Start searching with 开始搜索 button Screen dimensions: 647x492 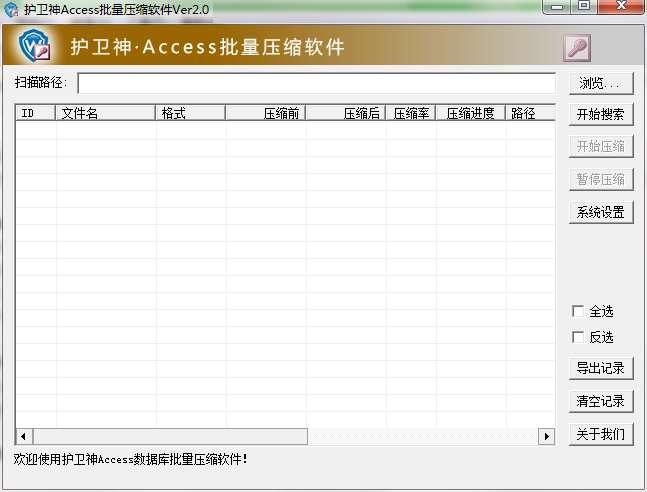coord(601,114)
